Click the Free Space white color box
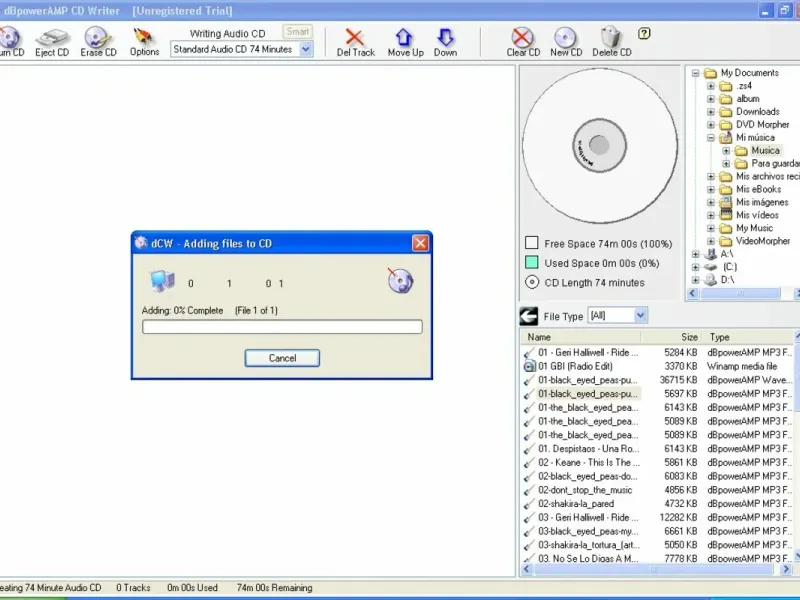 click(532, 242)
